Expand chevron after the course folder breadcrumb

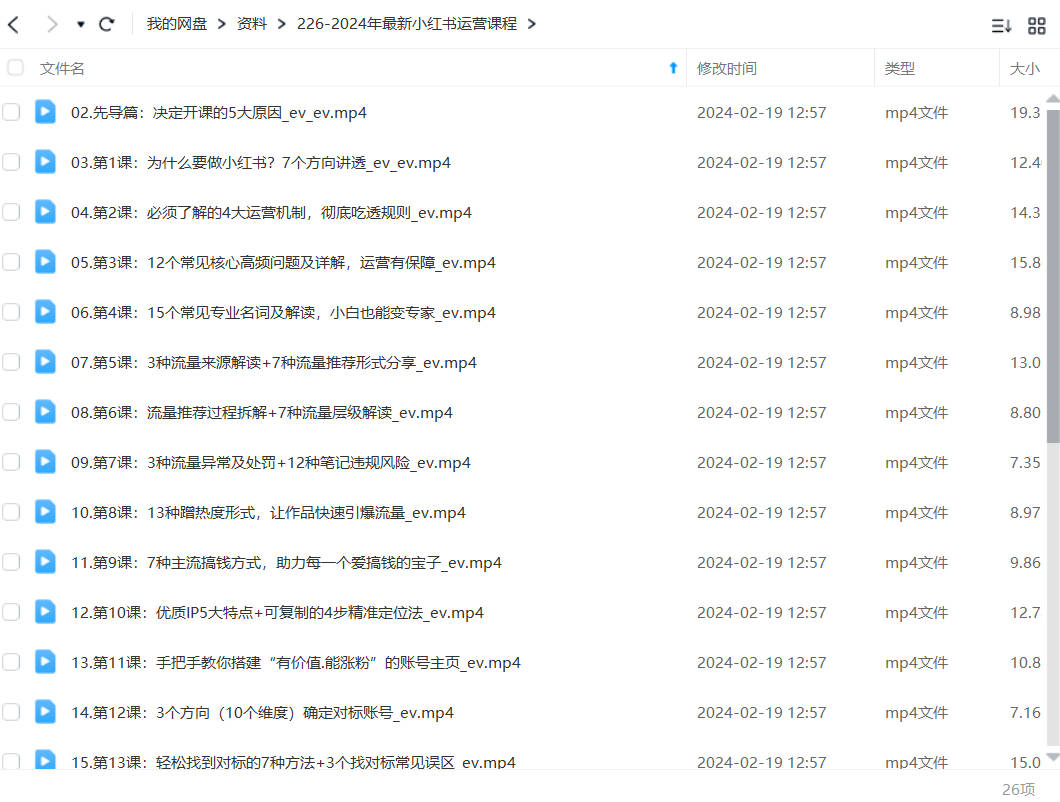click(532, 24)
